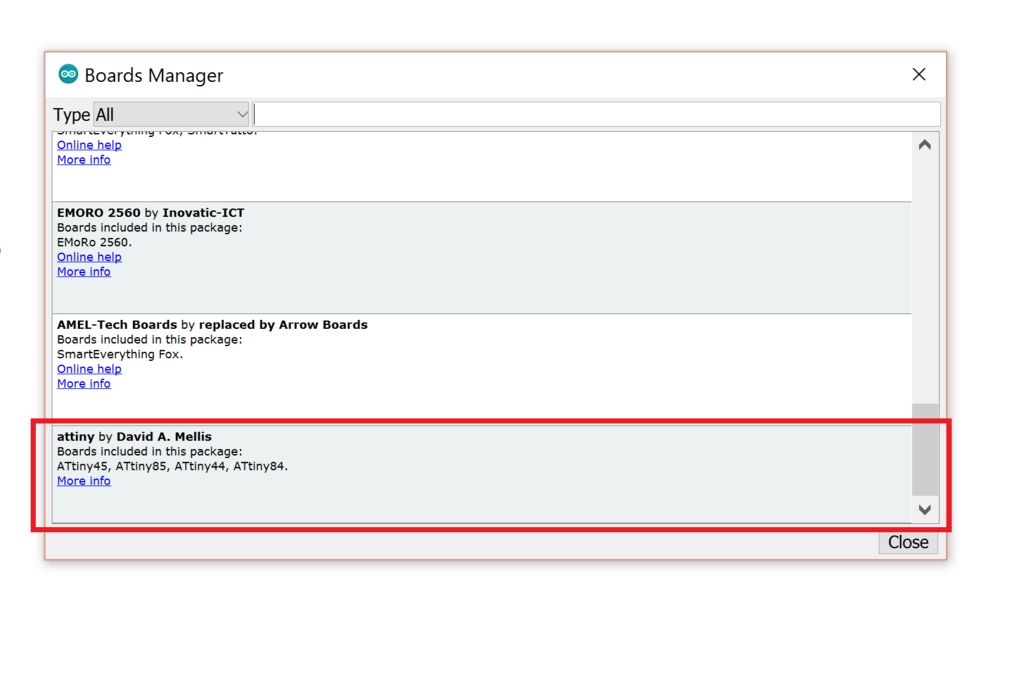The width and height of the screenshot is (1024, 673).
Task: Focus the board search filter field
Action: coord(597,115)
